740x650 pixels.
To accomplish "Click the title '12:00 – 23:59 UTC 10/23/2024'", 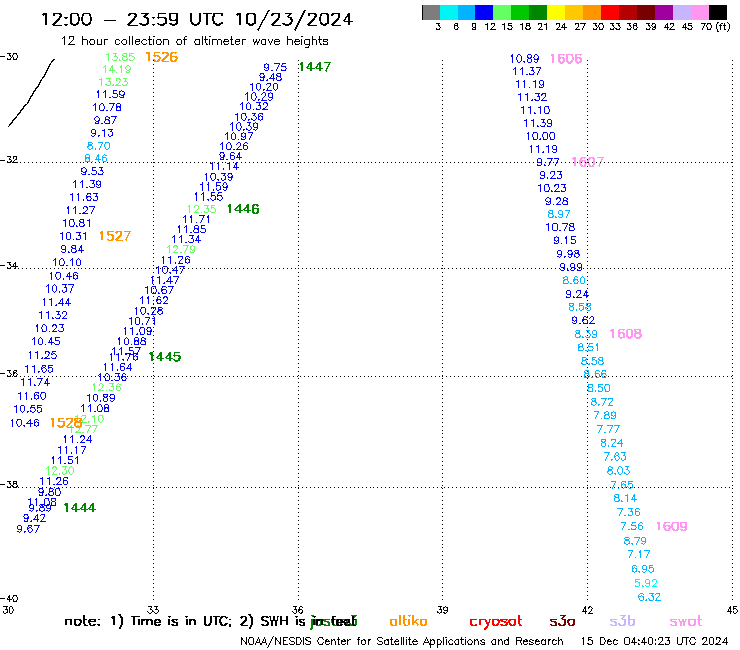I will pos(197,19).
